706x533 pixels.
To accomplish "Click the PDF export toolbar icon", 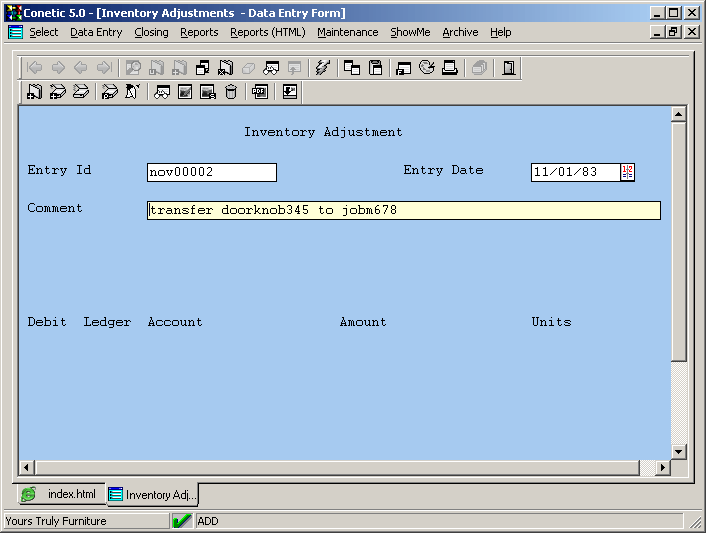I will [x=259, y=92].
